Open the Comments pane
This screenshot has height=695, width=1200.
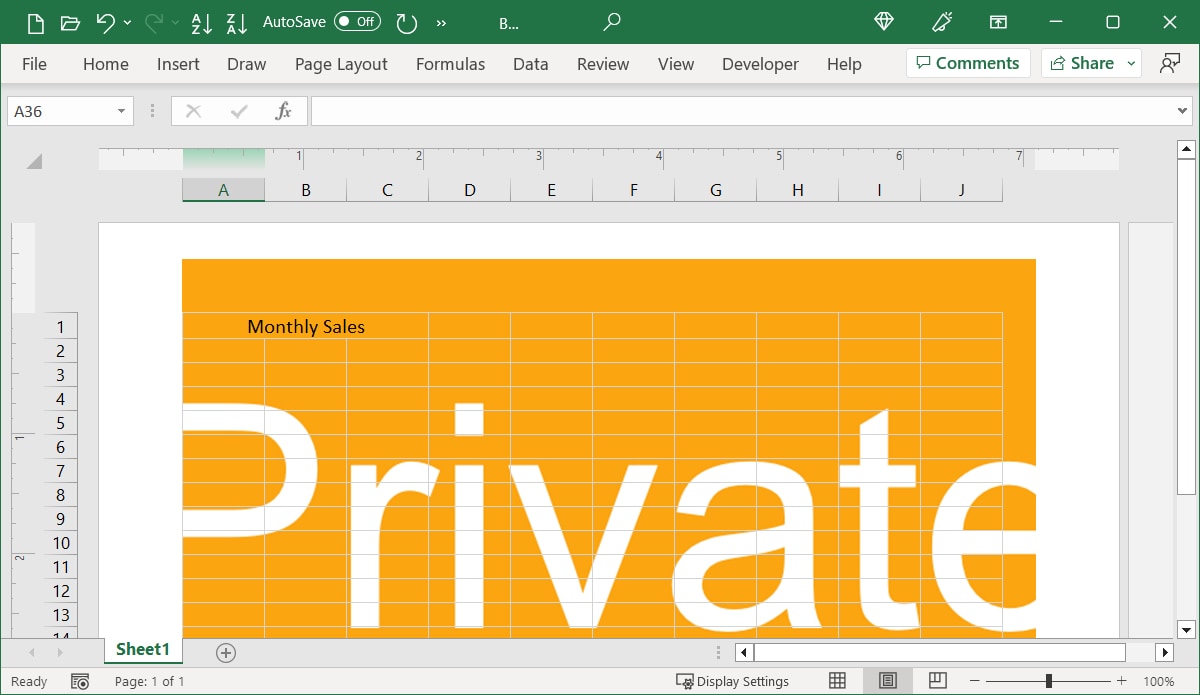(968, 62)
